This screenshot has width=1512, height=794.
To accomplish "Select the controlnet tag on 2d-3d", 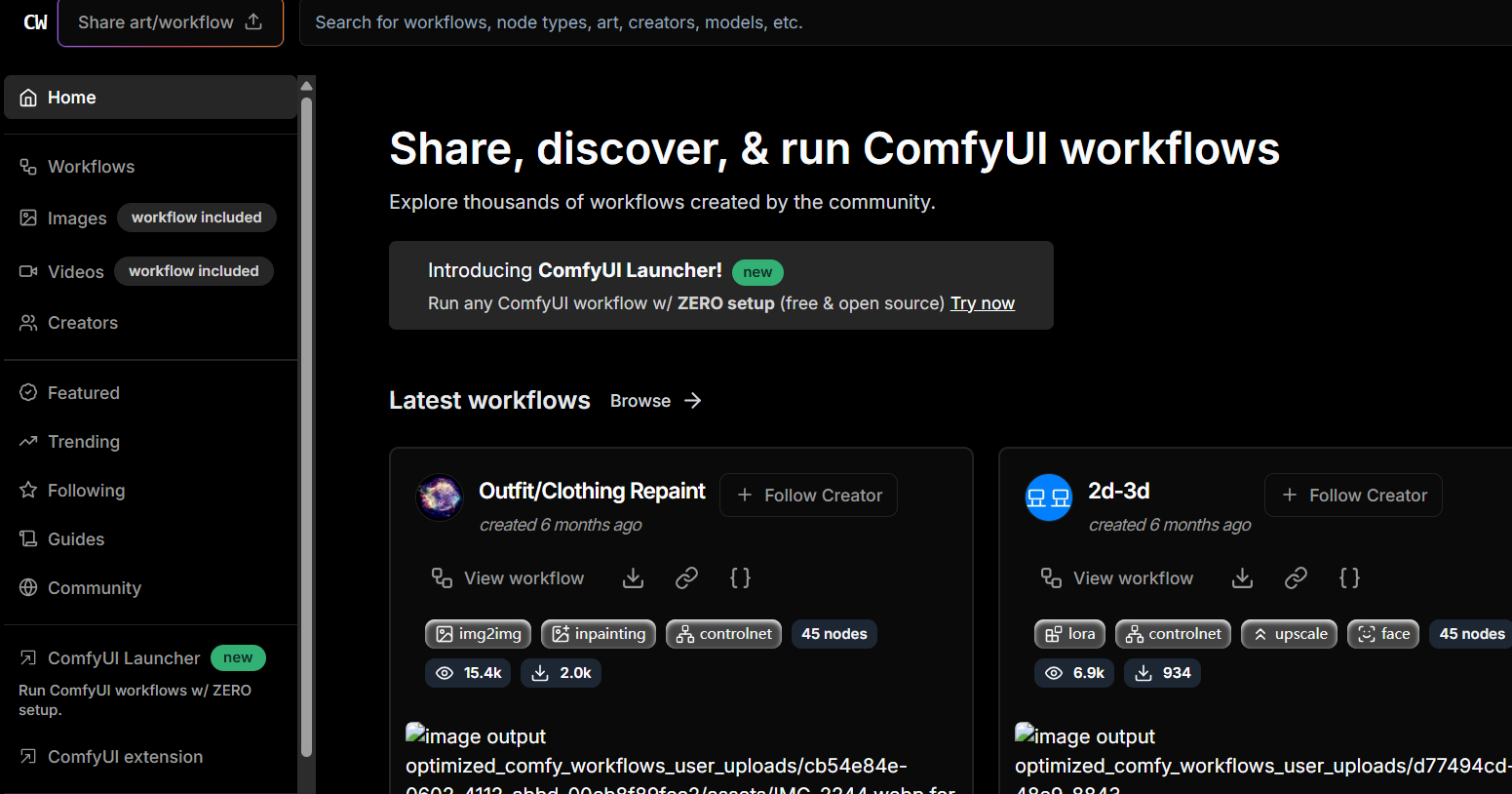I will [1174, 634].
